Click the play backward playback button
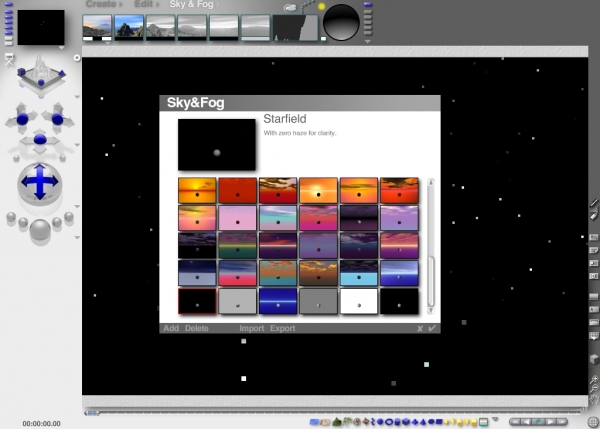The image size is (600, 429). click(527, 422)
